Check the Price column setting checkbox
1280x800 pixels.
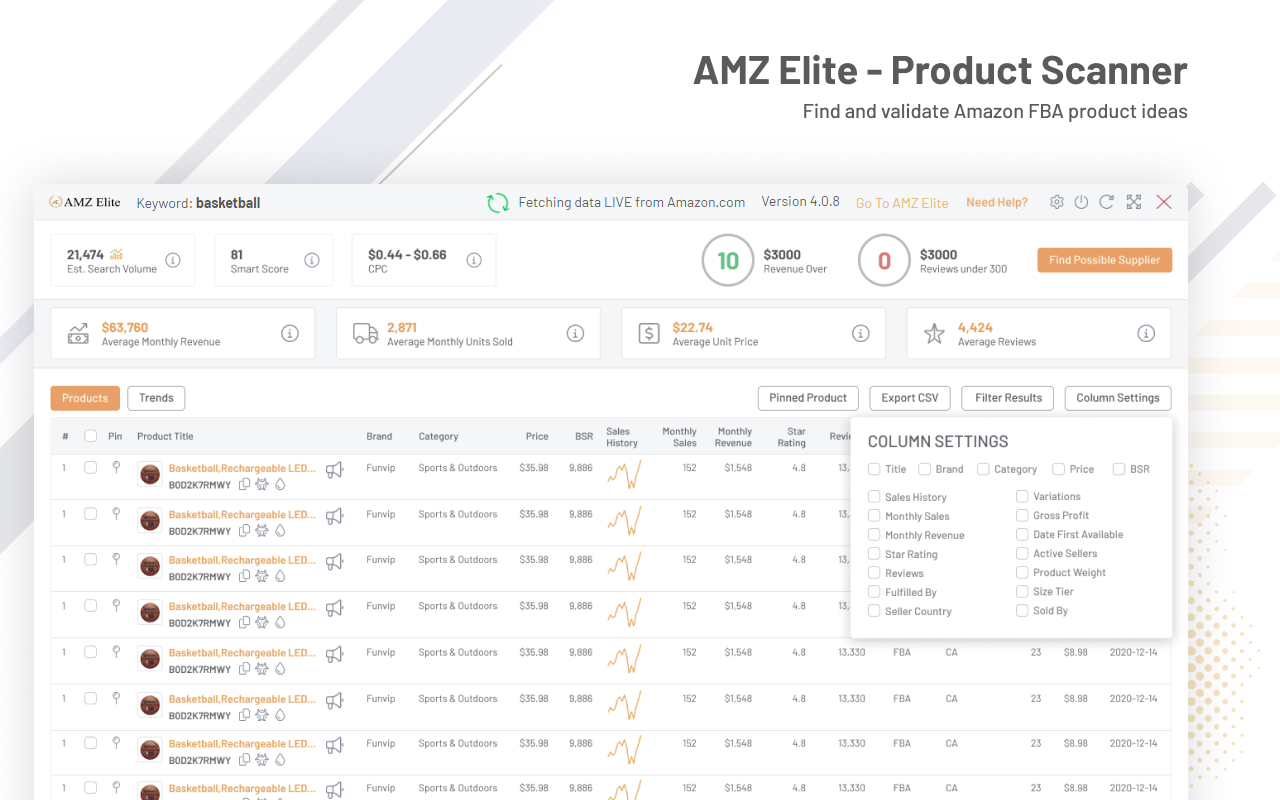pyautogui.click(x=1058, y=469)
